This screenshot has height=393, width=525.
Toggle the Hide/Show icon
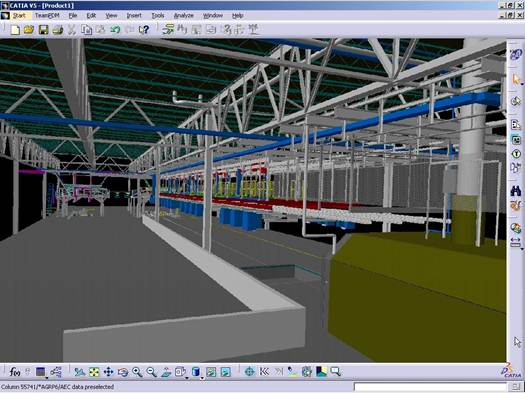click(x=211, y=372)
